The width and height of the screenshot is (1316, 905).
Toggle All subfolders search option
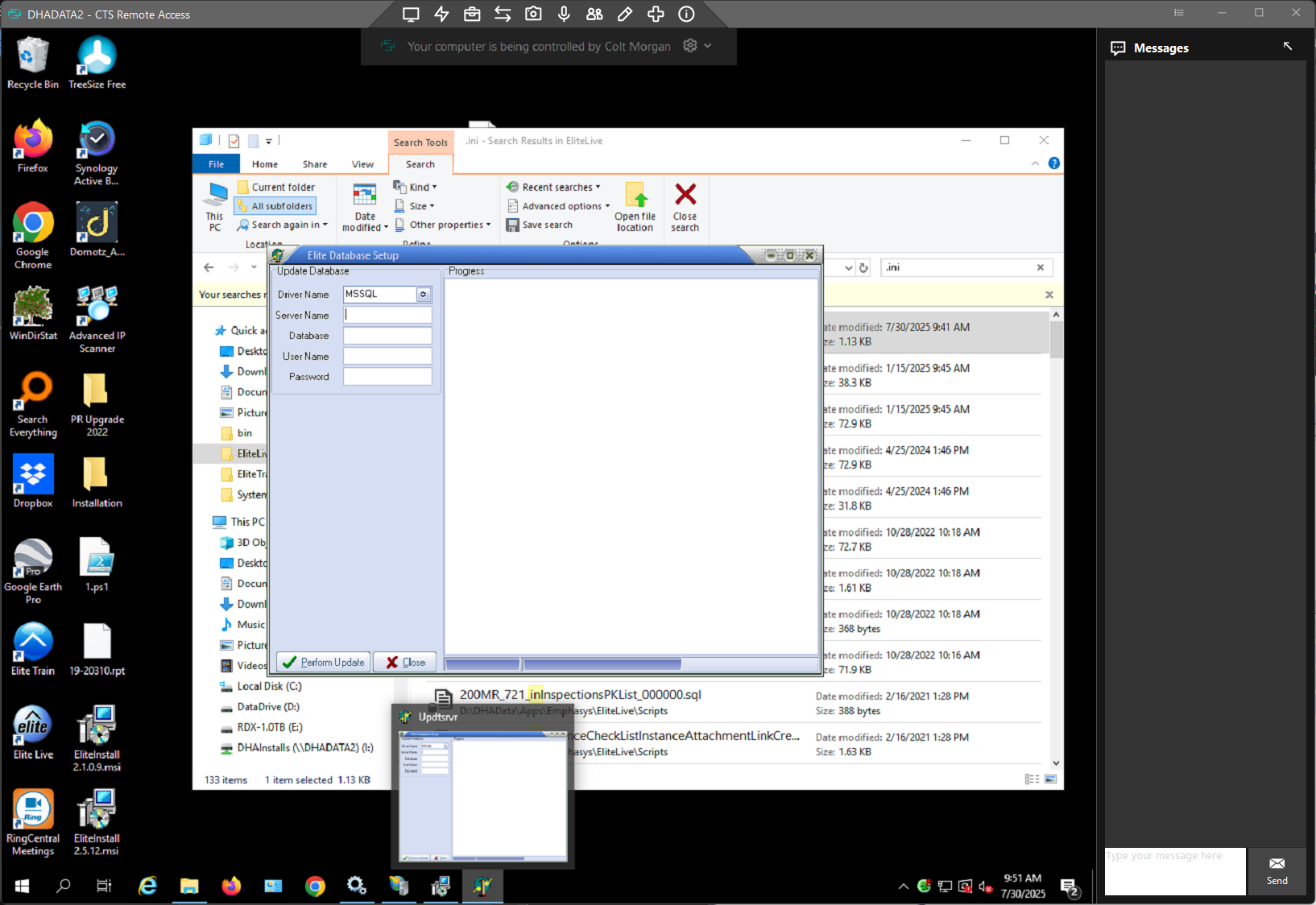click(275, 206)
